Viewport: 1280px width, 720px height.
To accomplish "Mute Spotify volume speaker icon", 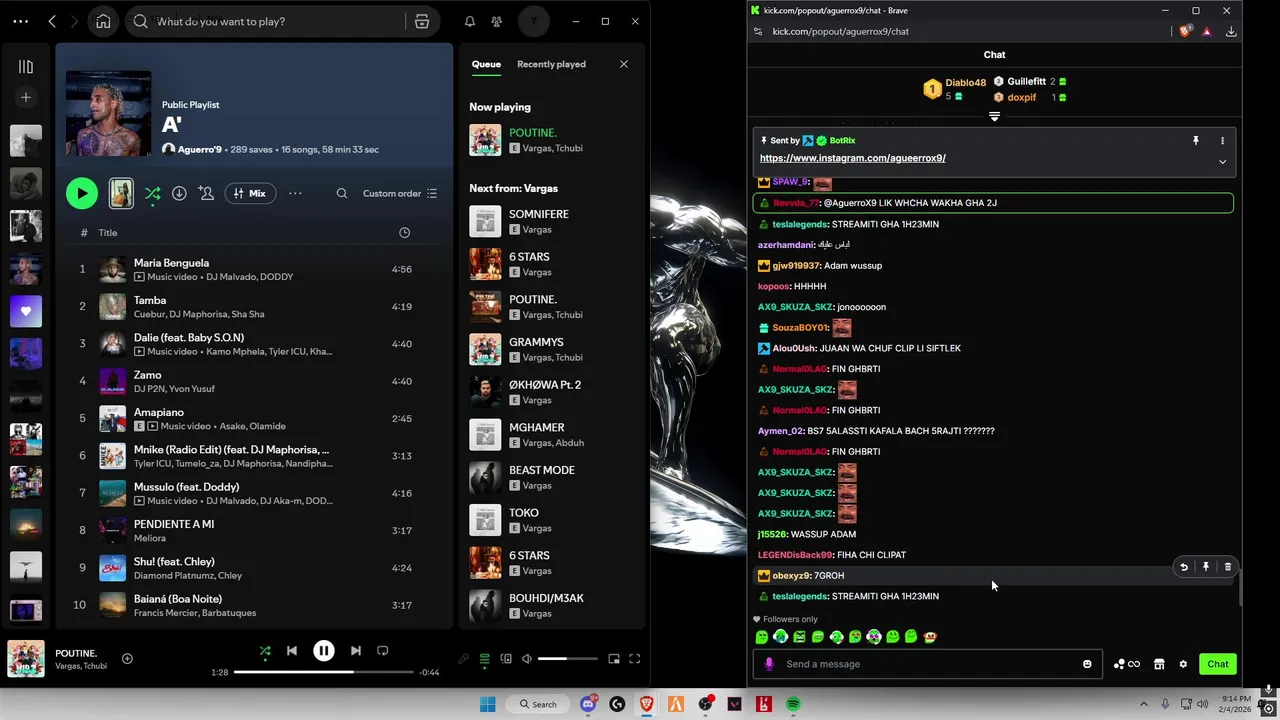I will pos(527,658).
